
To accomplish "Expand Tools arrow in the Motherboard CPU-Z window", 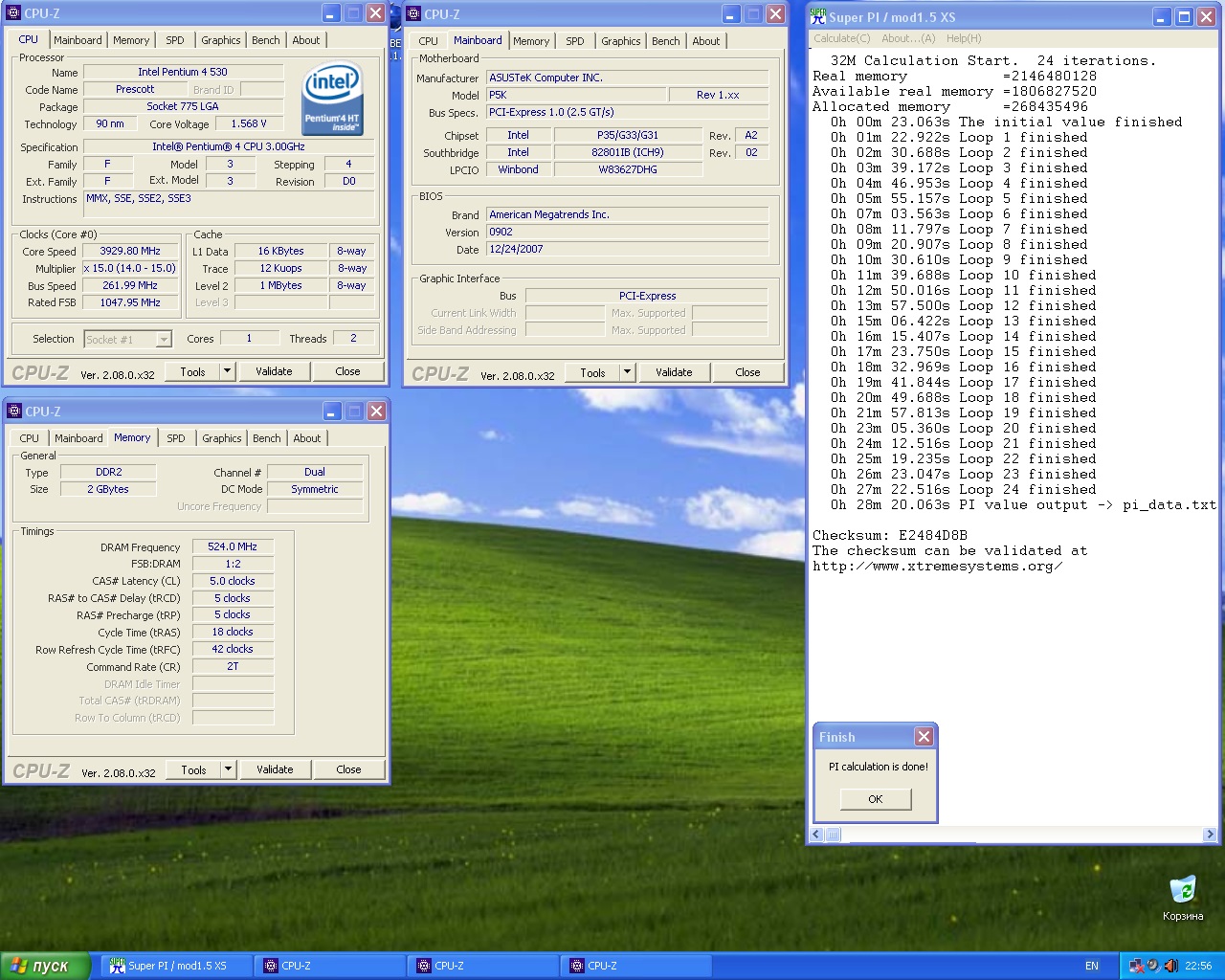I will (627, 372).
